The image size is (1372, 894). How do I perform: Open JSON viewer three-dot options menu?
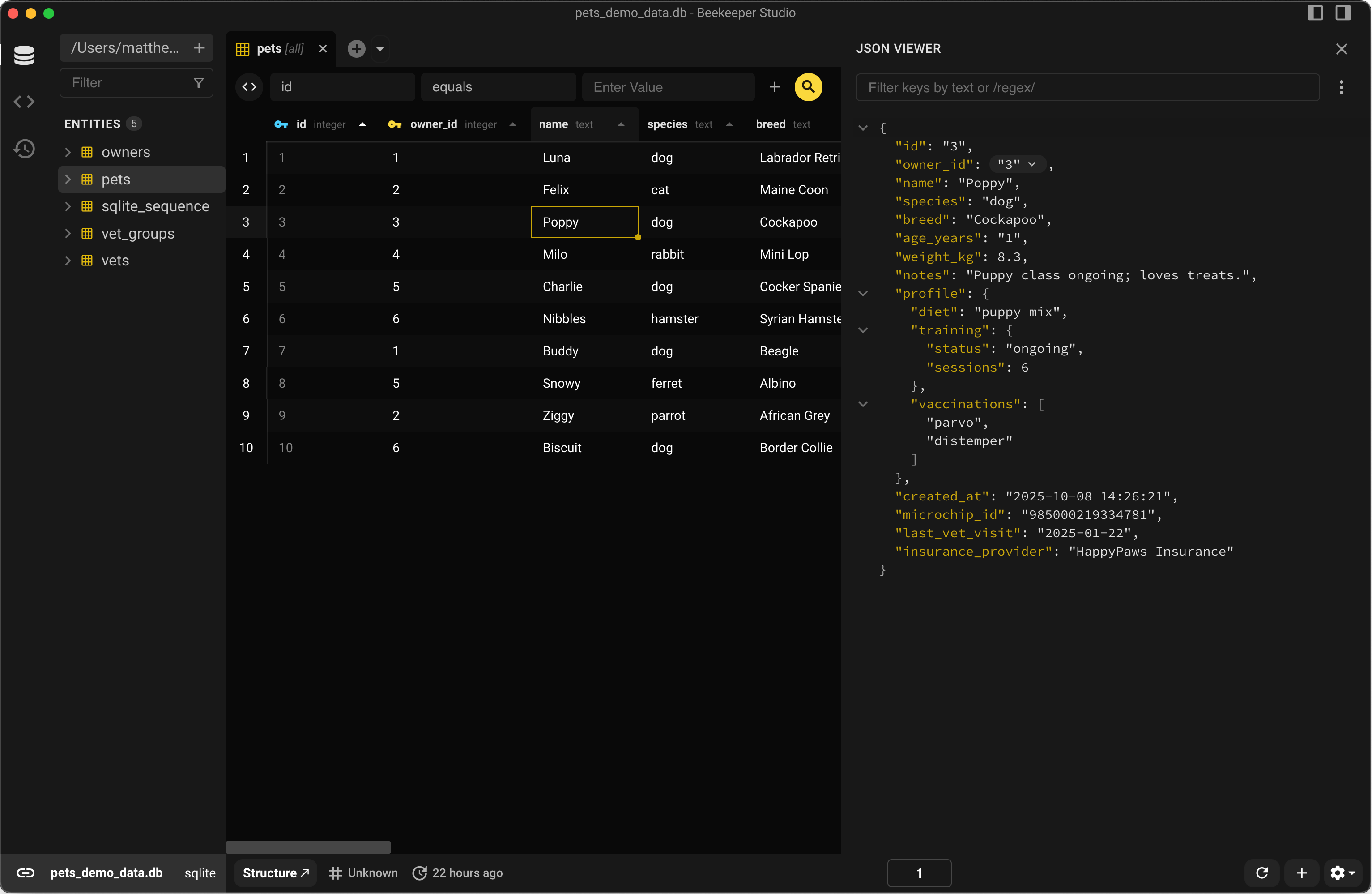point(1341,88)
